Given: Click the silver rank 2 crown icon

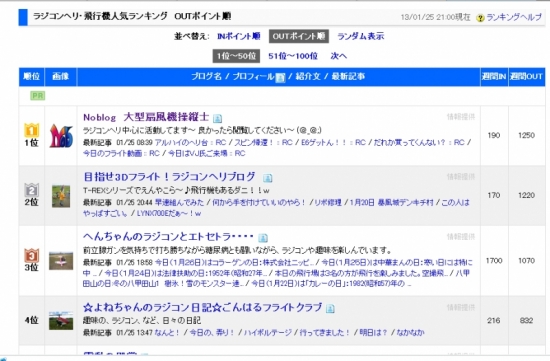Looking at the screenshot, I should tap(32, 190).
